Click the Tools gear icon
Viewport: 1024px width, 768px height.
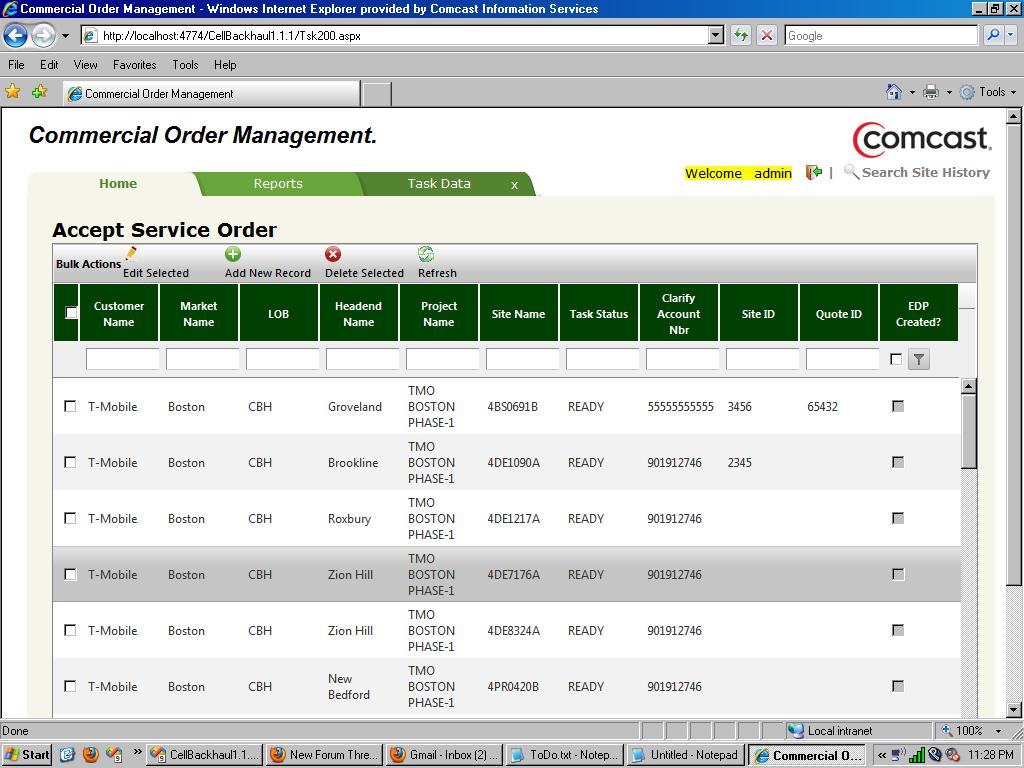point(967,92)
